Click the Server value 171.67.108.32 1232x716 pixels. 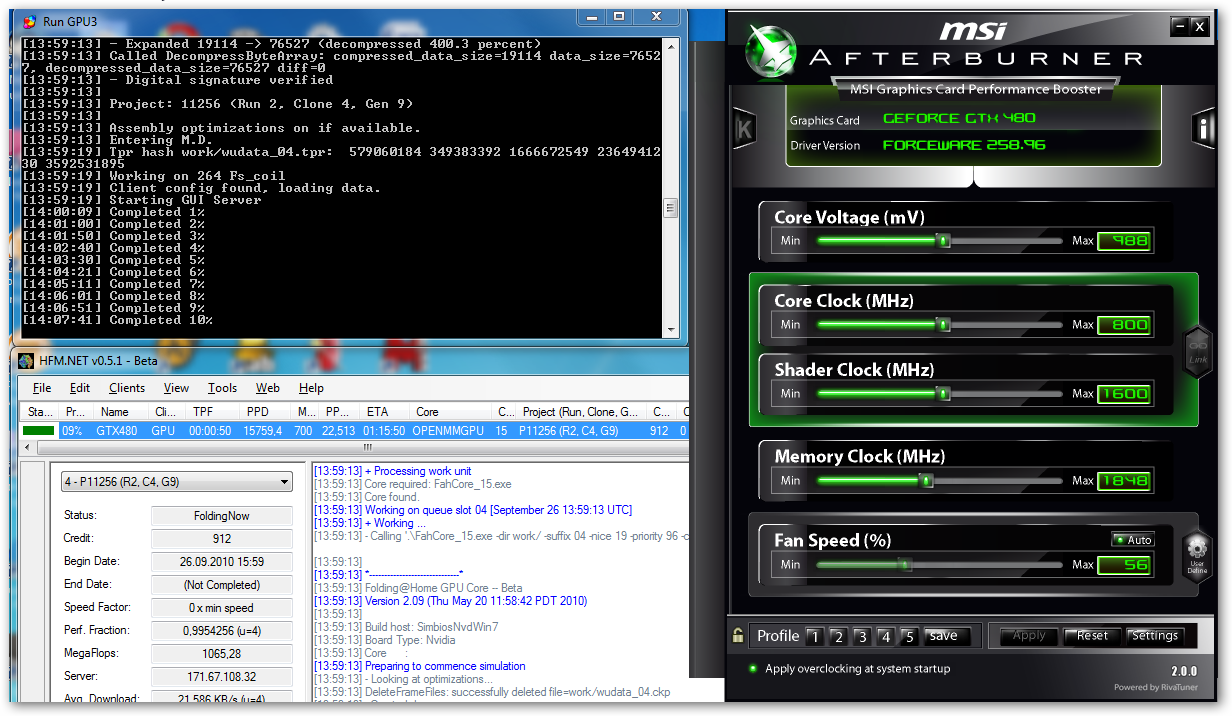pyautogui.click(x=222, y=677)
